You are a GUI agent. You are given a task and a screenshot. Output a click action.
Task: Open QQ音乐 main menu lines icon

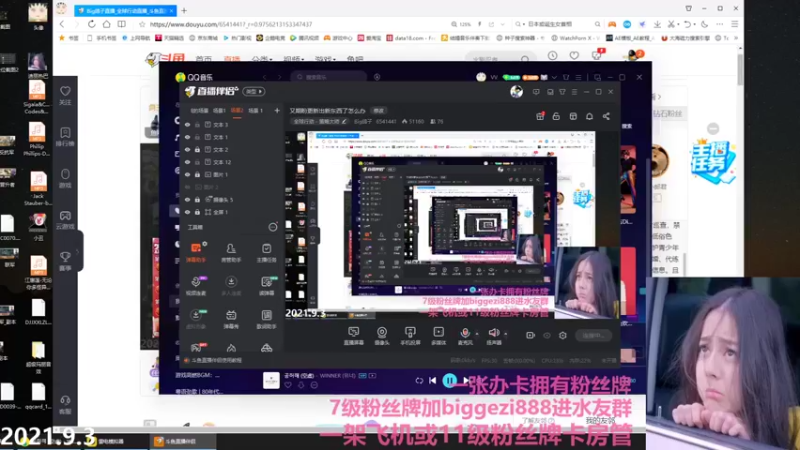578,78
